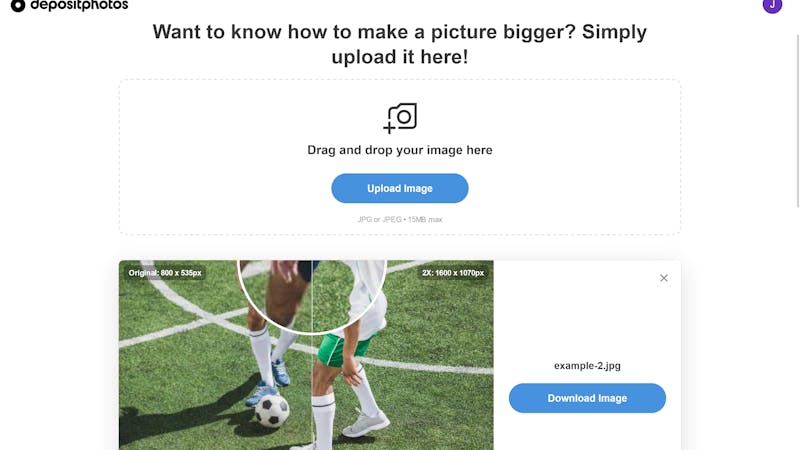
Task: Click the soccer ball in preview image
Action: 271,411
